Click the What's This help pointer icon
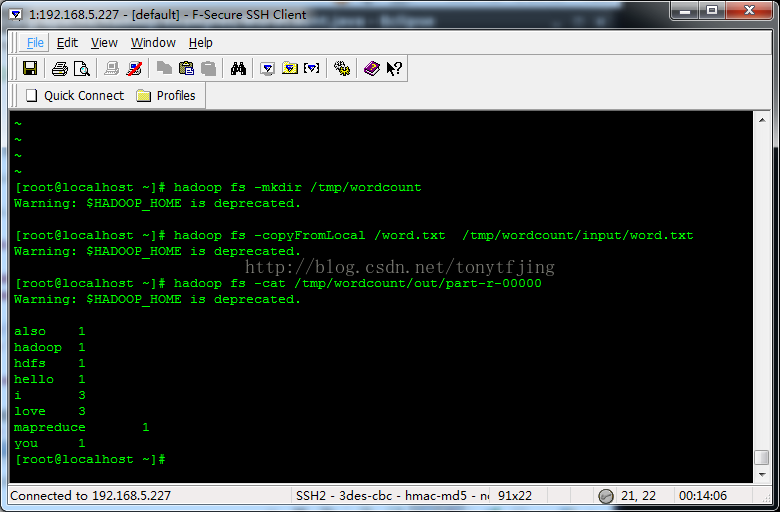 click(x=394, y=68)
